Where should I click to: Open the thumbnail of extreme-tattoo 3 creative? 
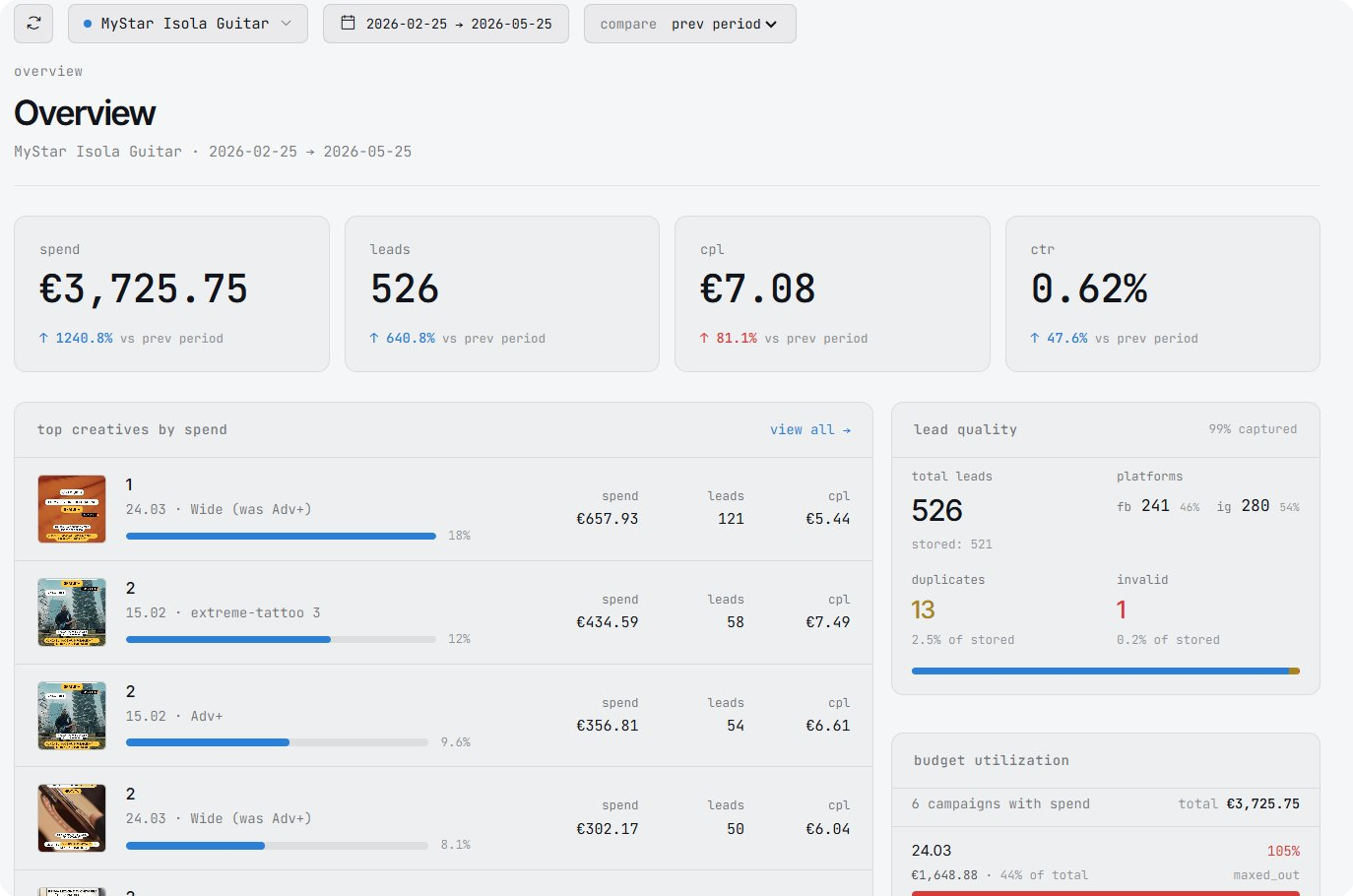click(72, 612)
